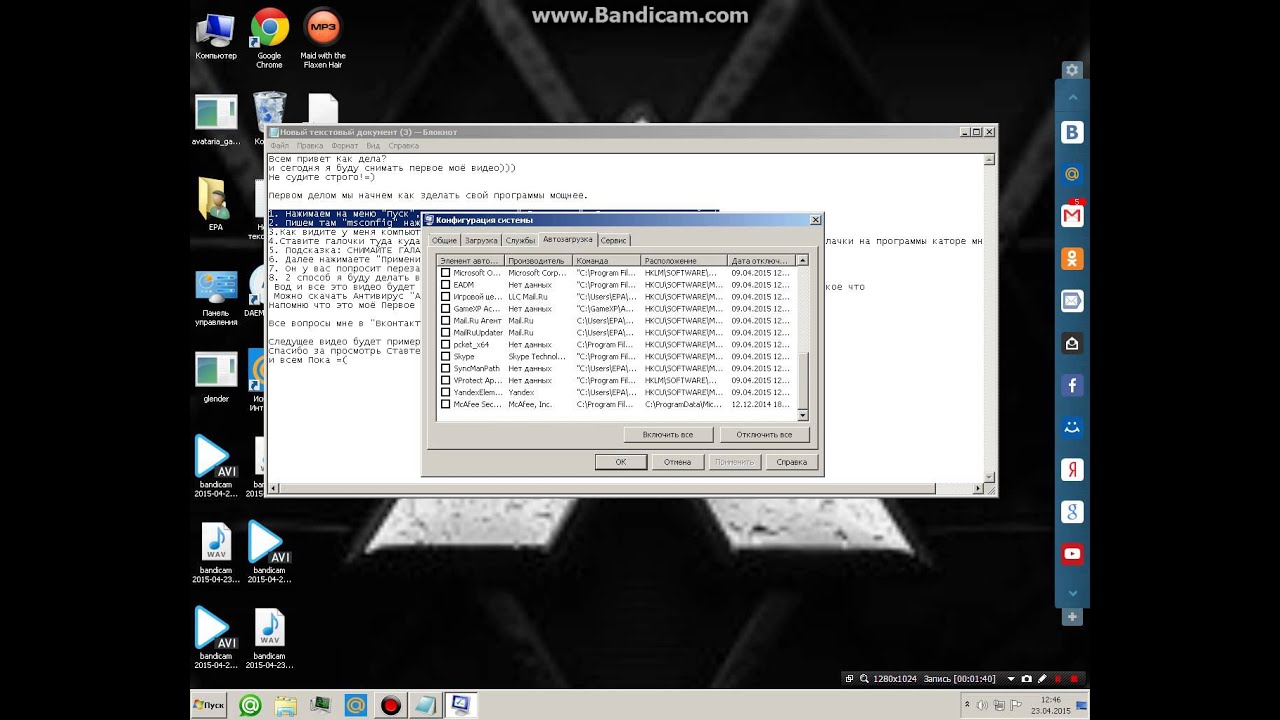Open Mail.Ru Agent green taskbar icon
This screenshot has width=1280, height=720.
(x=250, y=705)
